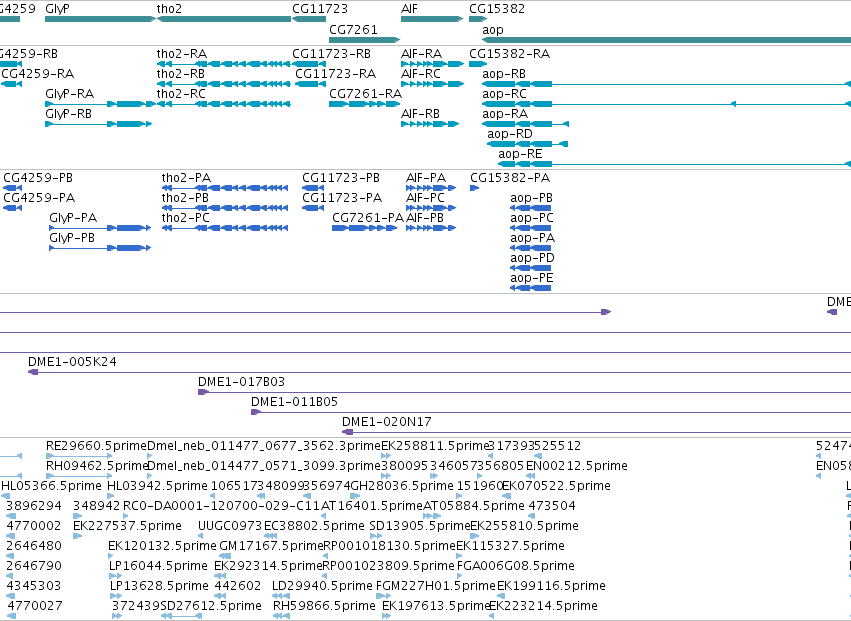Click the CG11723 gene feature
The width and height of the screenshot is (851, 621).
tap(309, 19)
